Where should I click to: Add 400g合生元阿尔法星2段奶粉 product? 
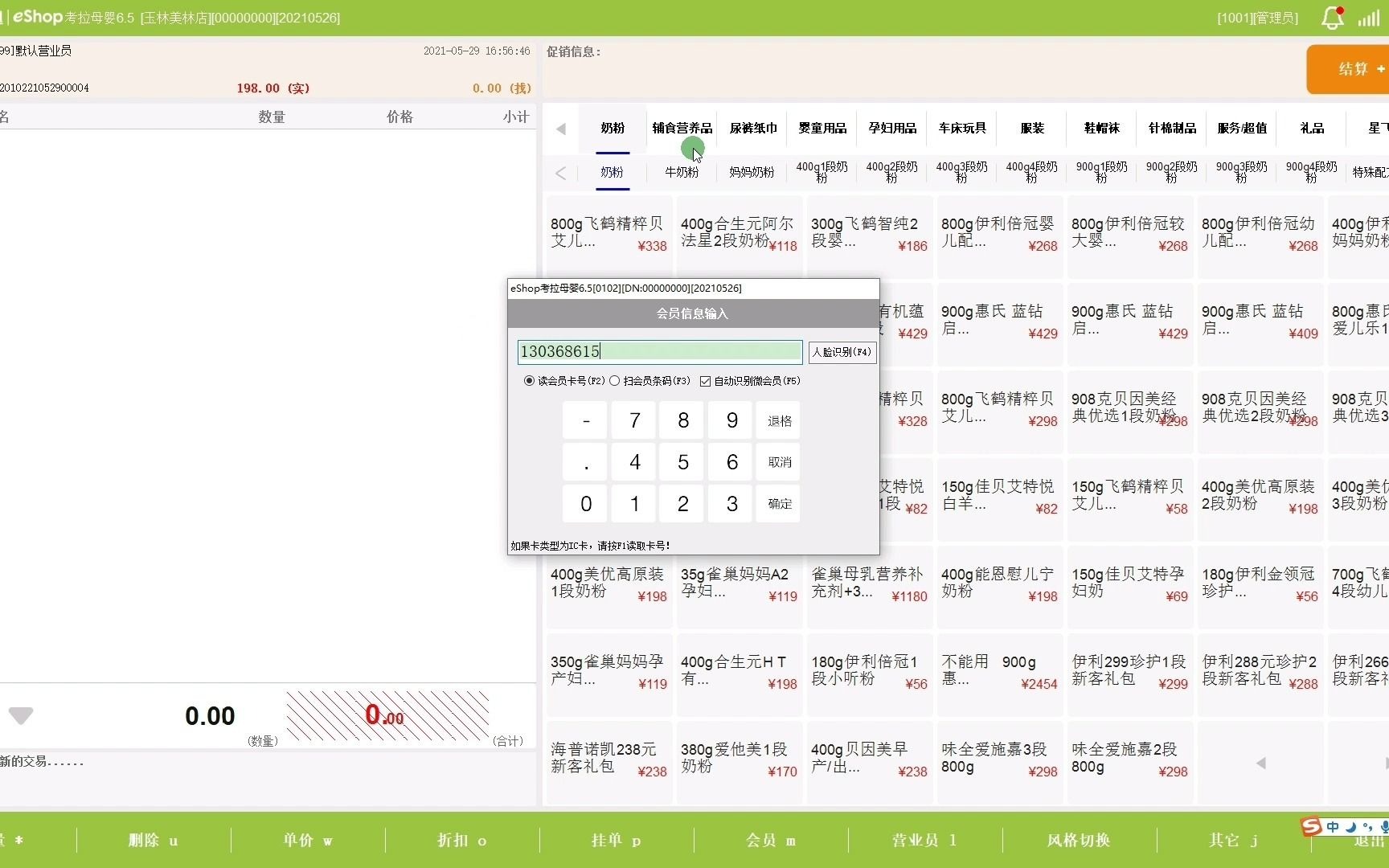point(739,236)
